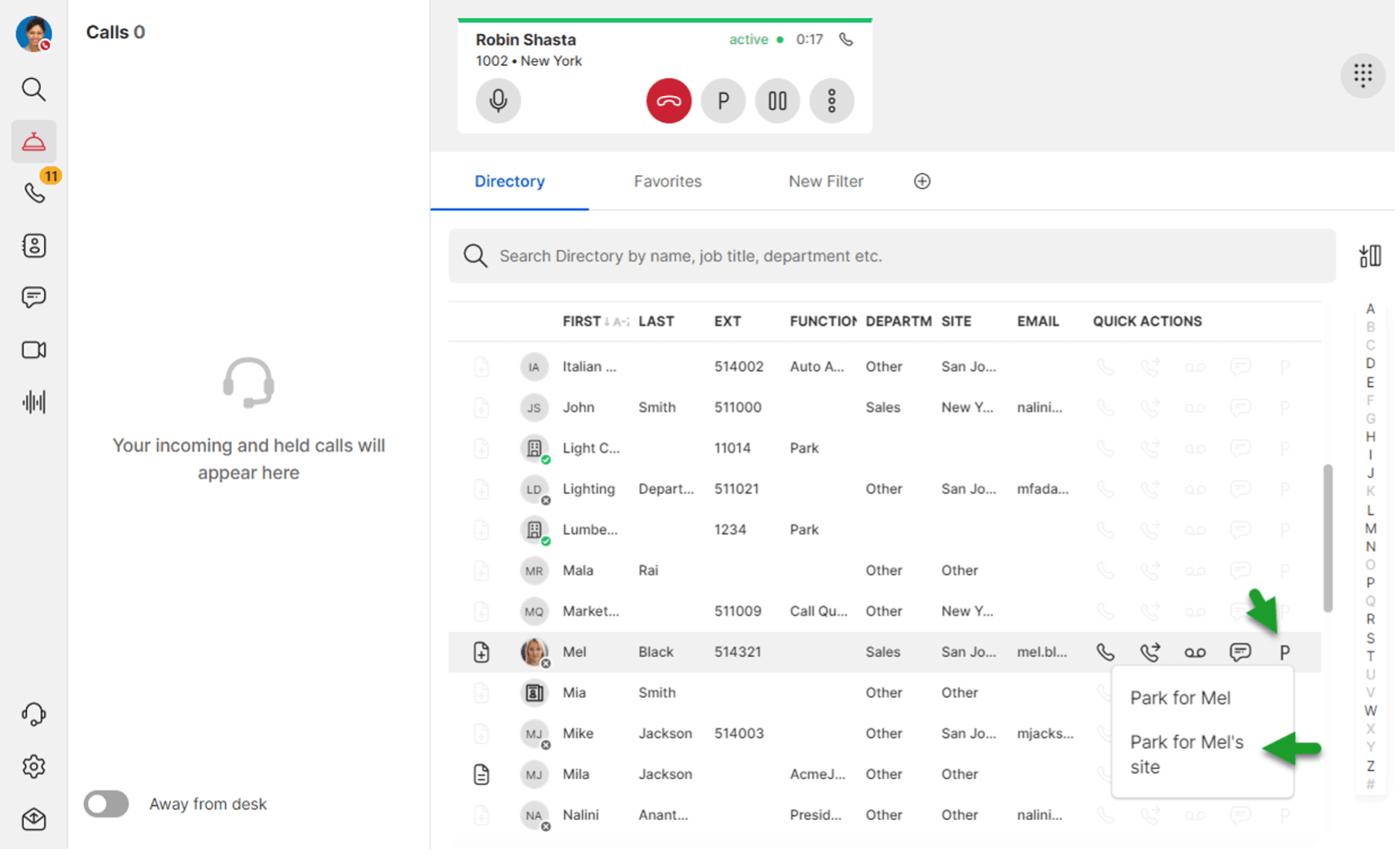Open voicemail from the sidebar
Screen dimensions: 1400x855
33,401
